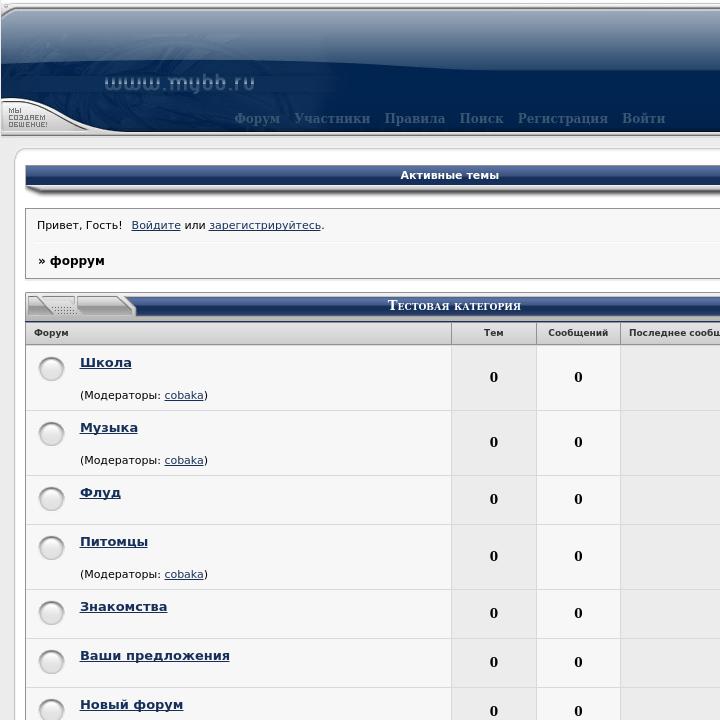The width and height of the screenshot is (720, 720).
Task: Click cobaka moderator link under Школа
Action: click(x=184, y=395)
